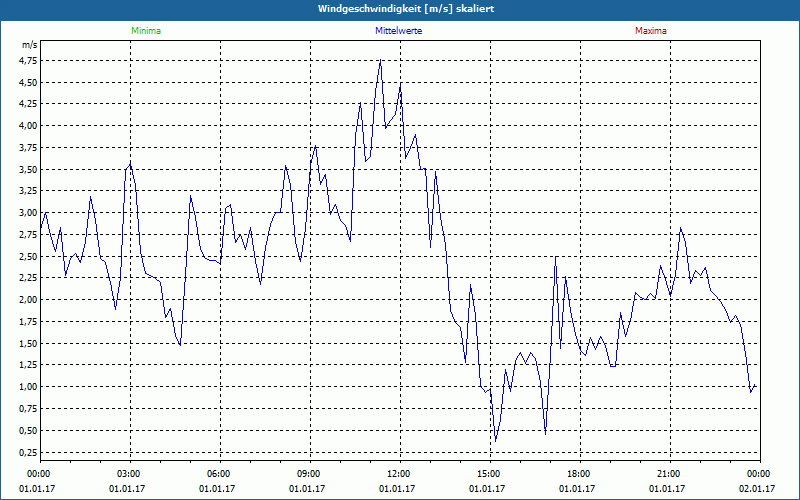Image resolution: width=800 pixels, height=500 pixels.
Task: Click the 0,75 y-axis label
Action: point(30,409)
